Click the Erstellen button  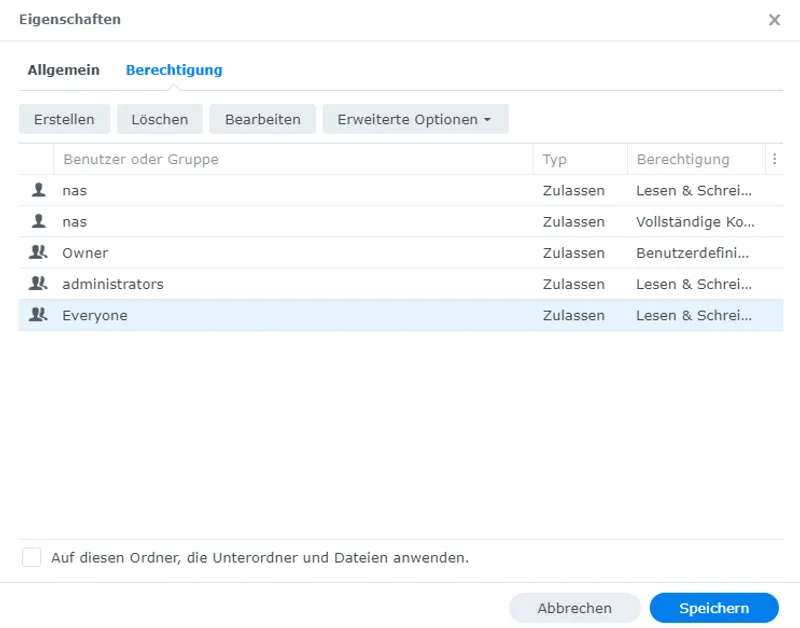pos(64,118)
